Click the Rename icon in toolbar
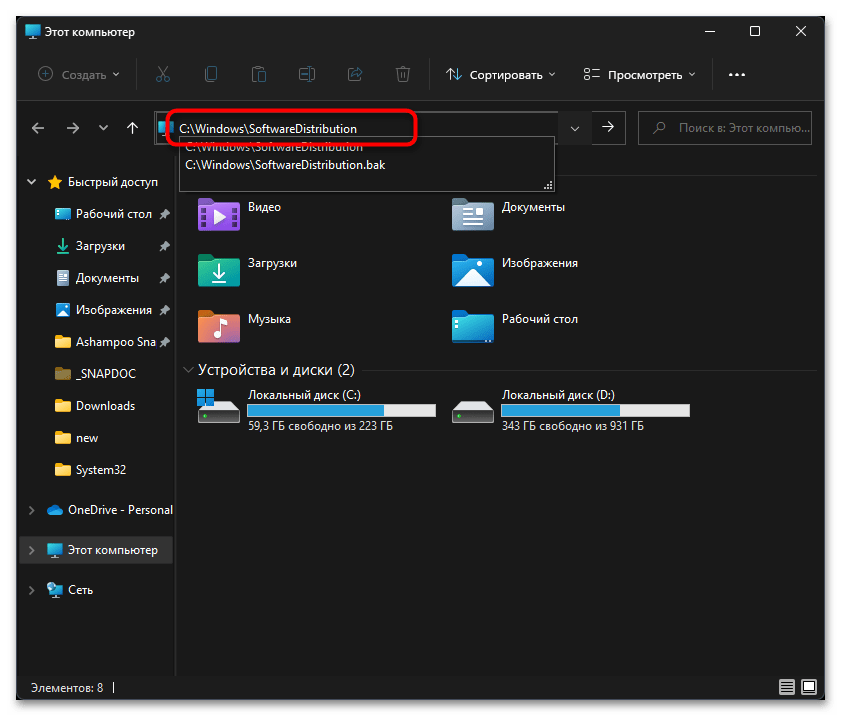The image size is (841, 716). tap(307, 74)
